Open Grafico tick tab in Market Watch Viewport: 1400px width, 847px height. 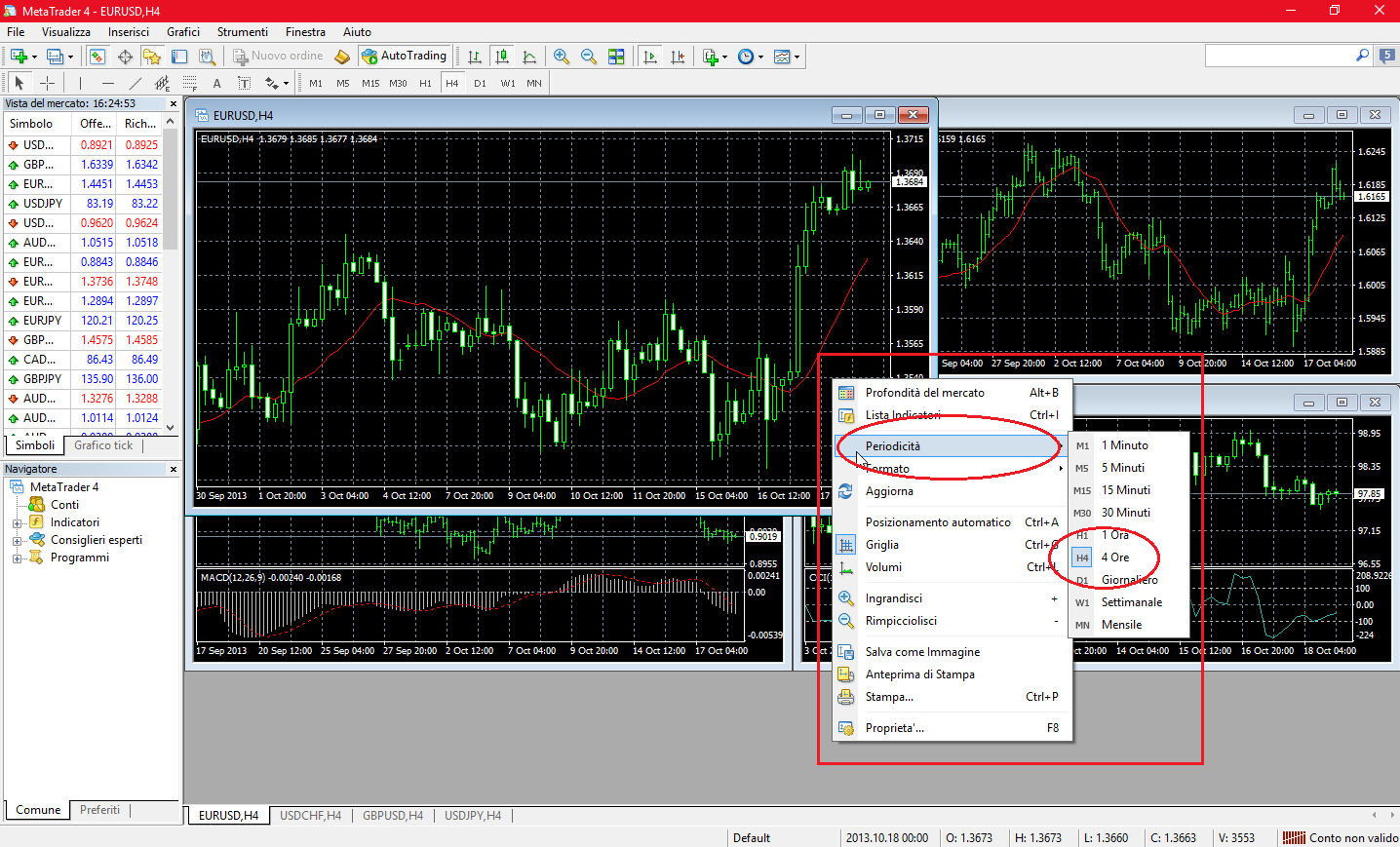tap(103, 445)
